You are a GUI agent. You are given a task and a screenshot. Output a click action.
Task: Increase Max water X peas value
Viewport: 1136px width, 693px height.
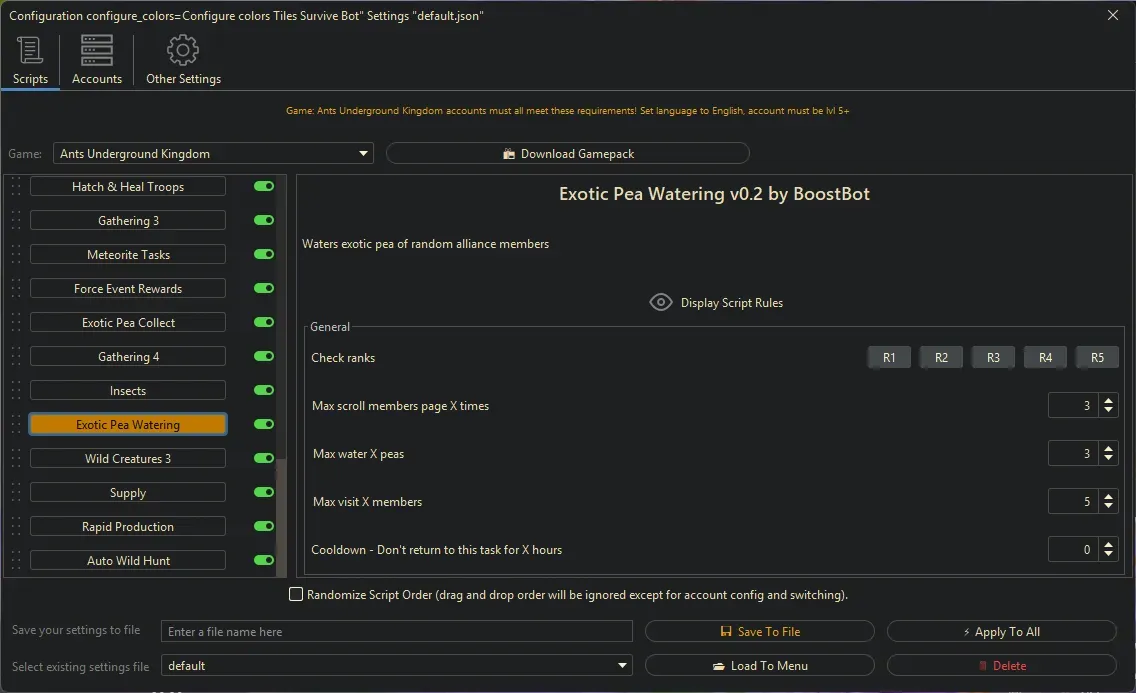[1108, 449]
